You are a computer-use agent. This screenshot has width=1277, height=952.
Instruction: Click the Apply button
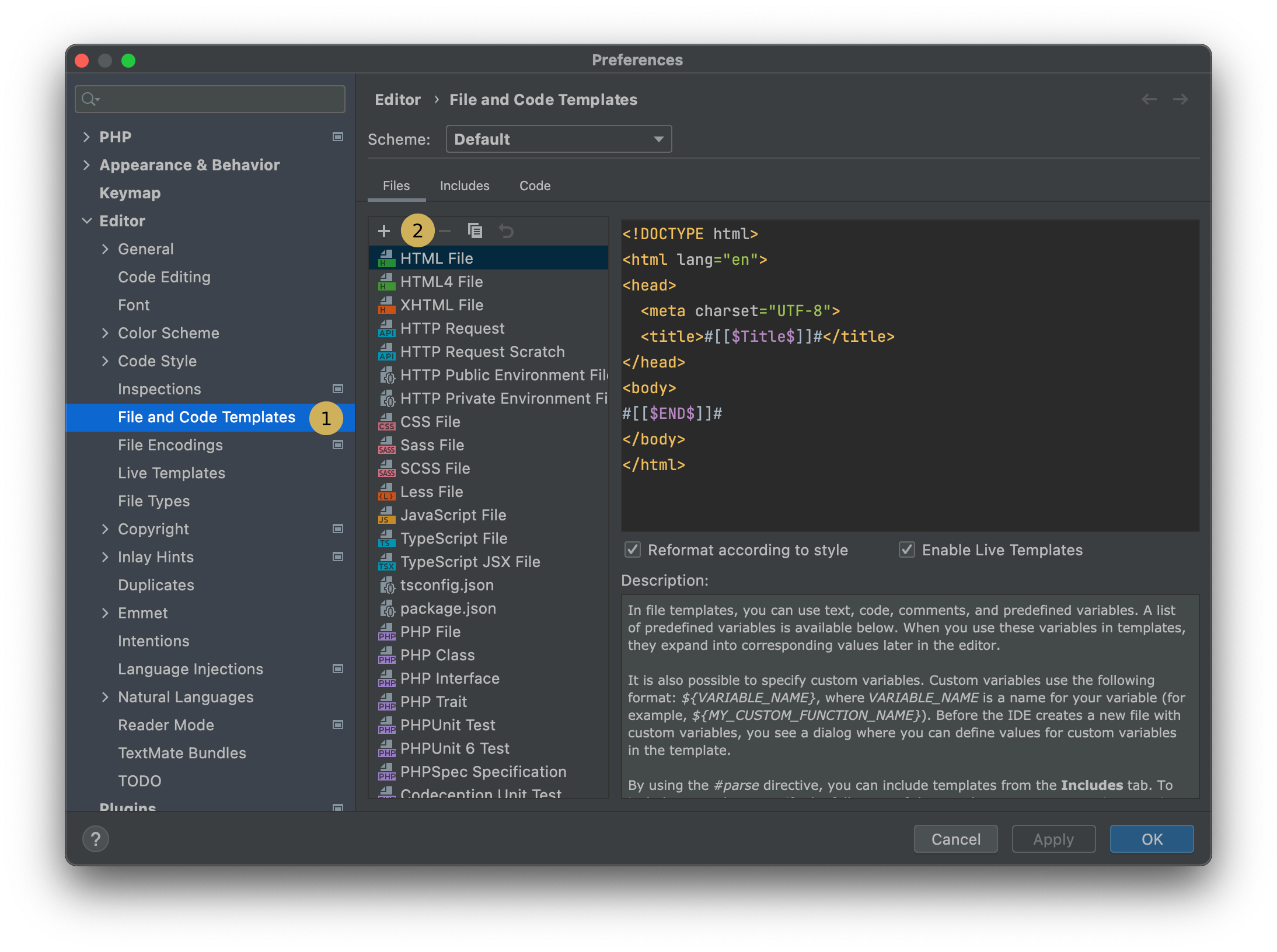click(x=1053, y=839)
